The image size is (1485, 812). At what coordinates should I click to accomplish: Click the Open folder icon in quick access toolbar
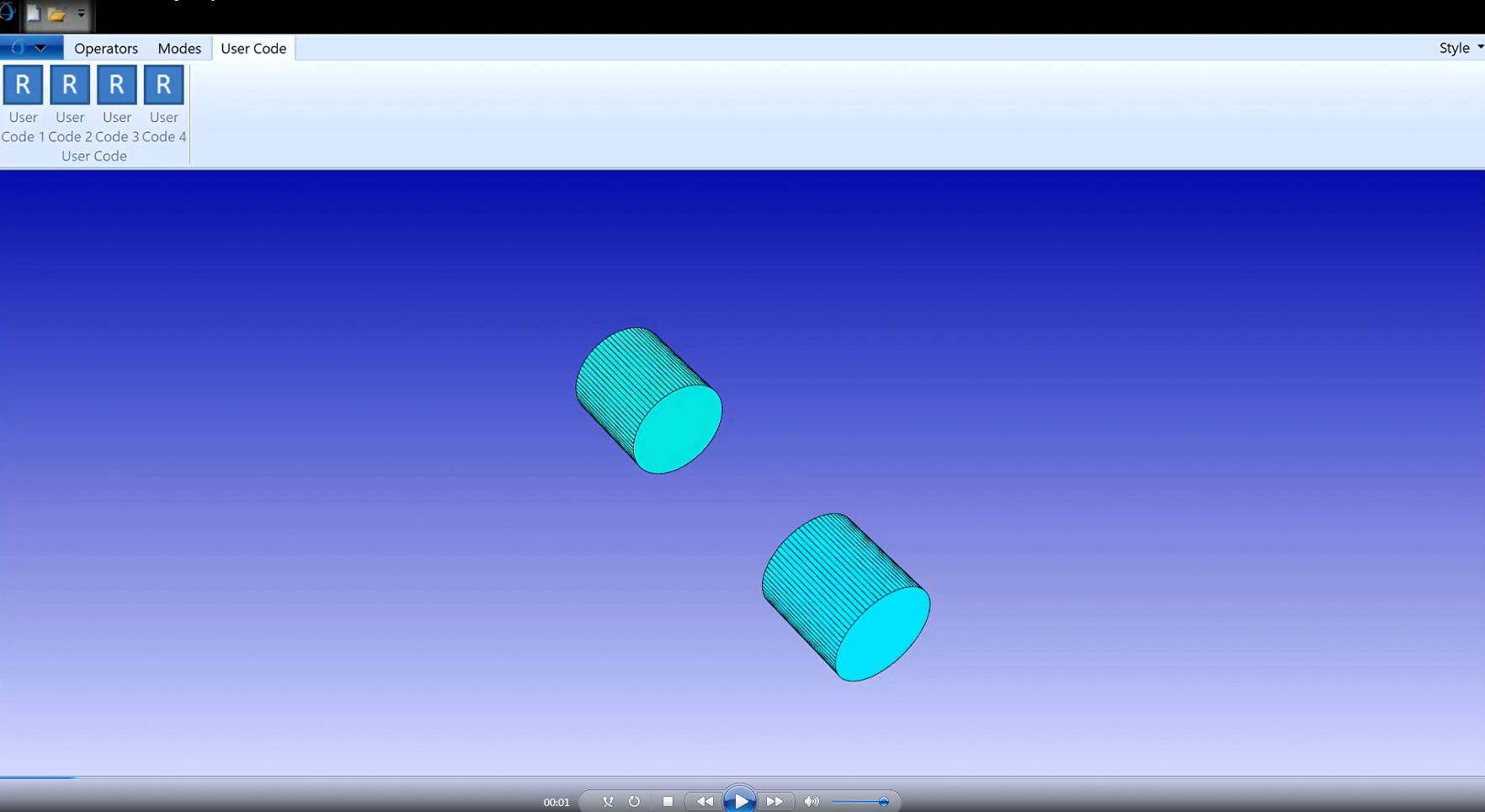(57, 14)
